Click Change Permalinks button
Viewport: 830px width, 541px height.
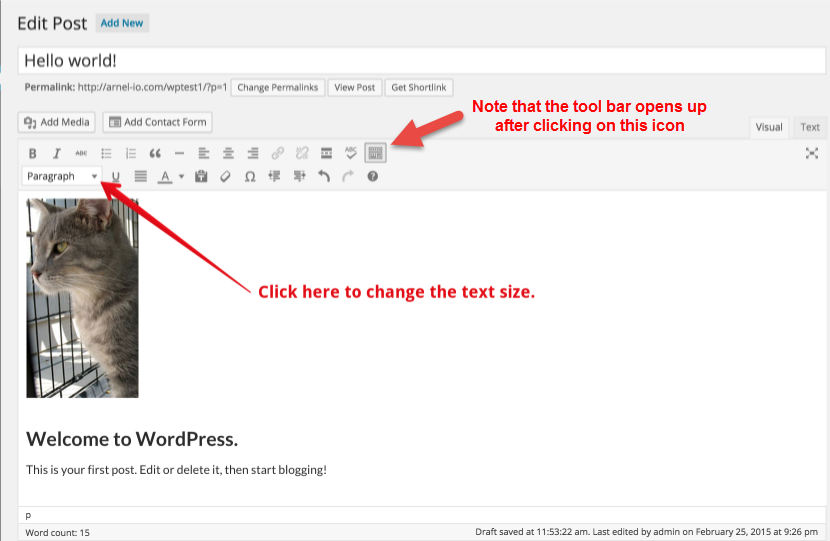coord(277,87)
